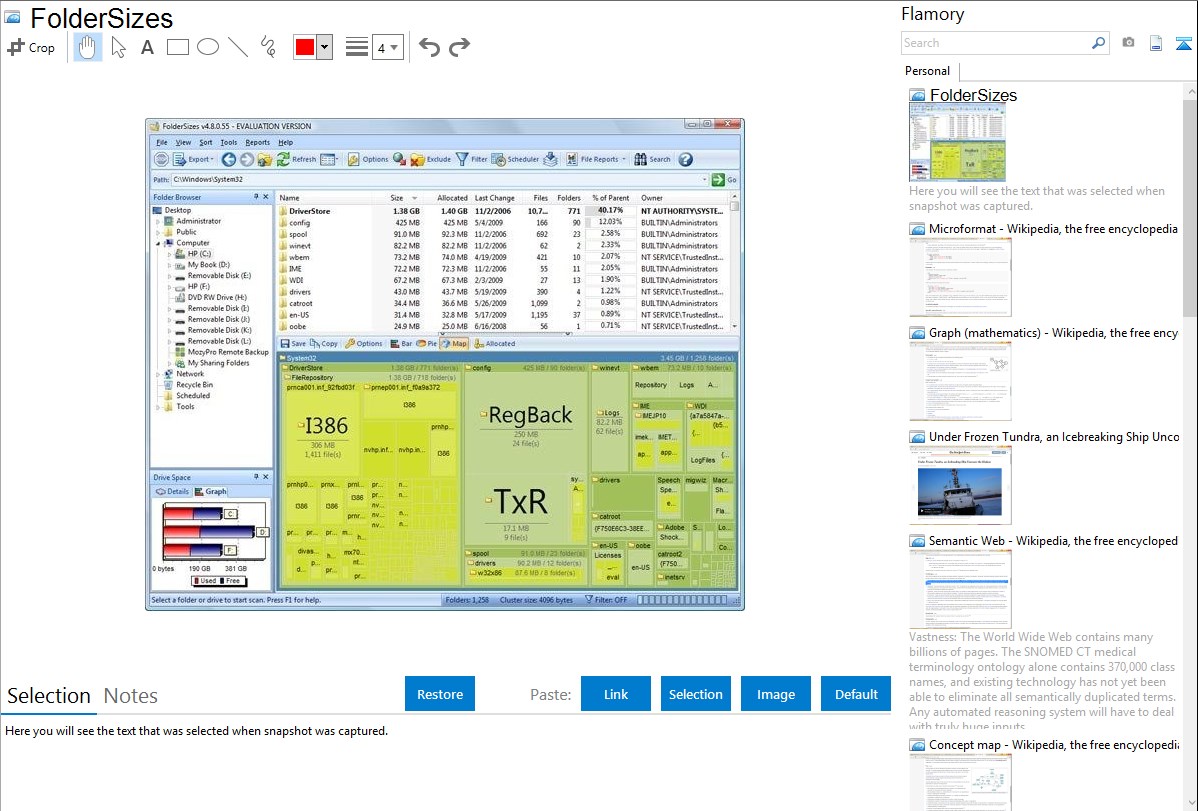Select the freehand scribble tool
This screenshot has width=1198, height=811.
(x=267, y=47)
